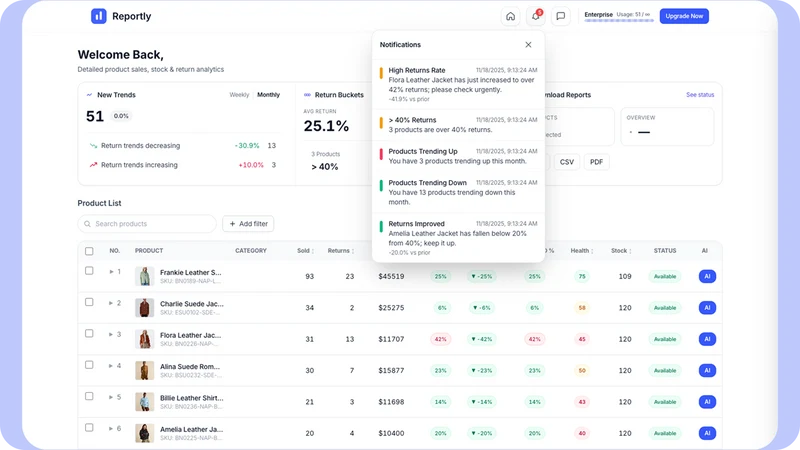Export report as PDF
Viewport: 800px width, 450px height.
pyautogui.click(x=596, y=162)
